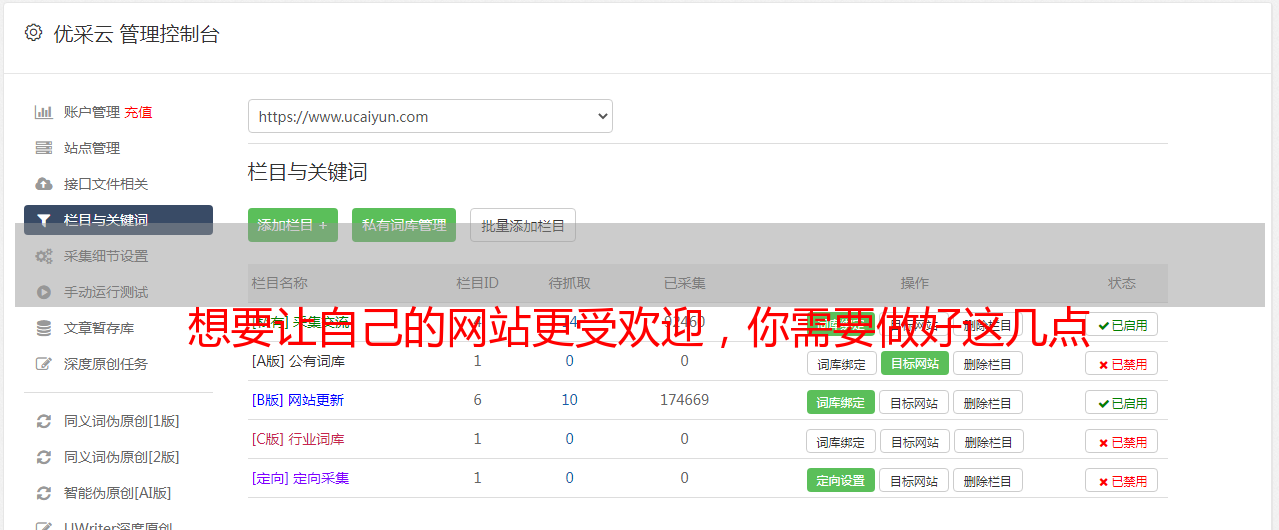Click the 栏目ID column header

pyautogui.click(x=477, y=283)
